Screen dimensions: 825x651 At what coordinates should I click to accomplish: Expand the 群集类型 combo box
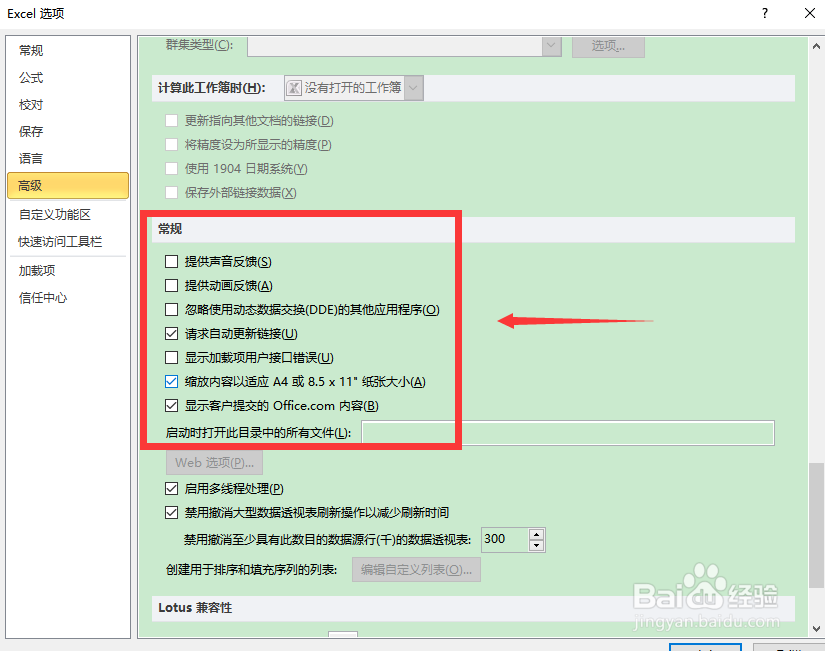click(551, 46)
